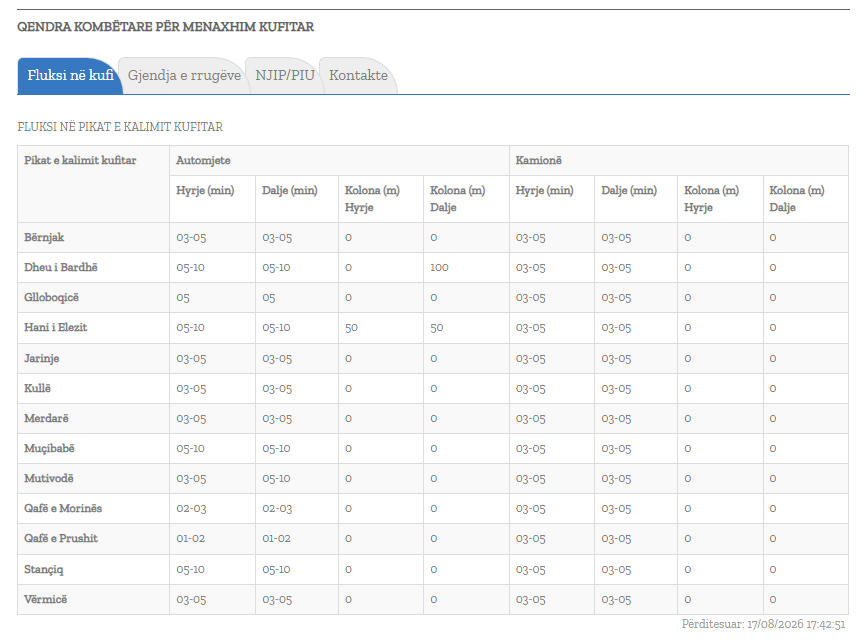Image resolution: width=864 pixels, height=643 pixels.
Task: Select the Mutivodë row label
Action: pyautogui.click(x=48, y=478)
